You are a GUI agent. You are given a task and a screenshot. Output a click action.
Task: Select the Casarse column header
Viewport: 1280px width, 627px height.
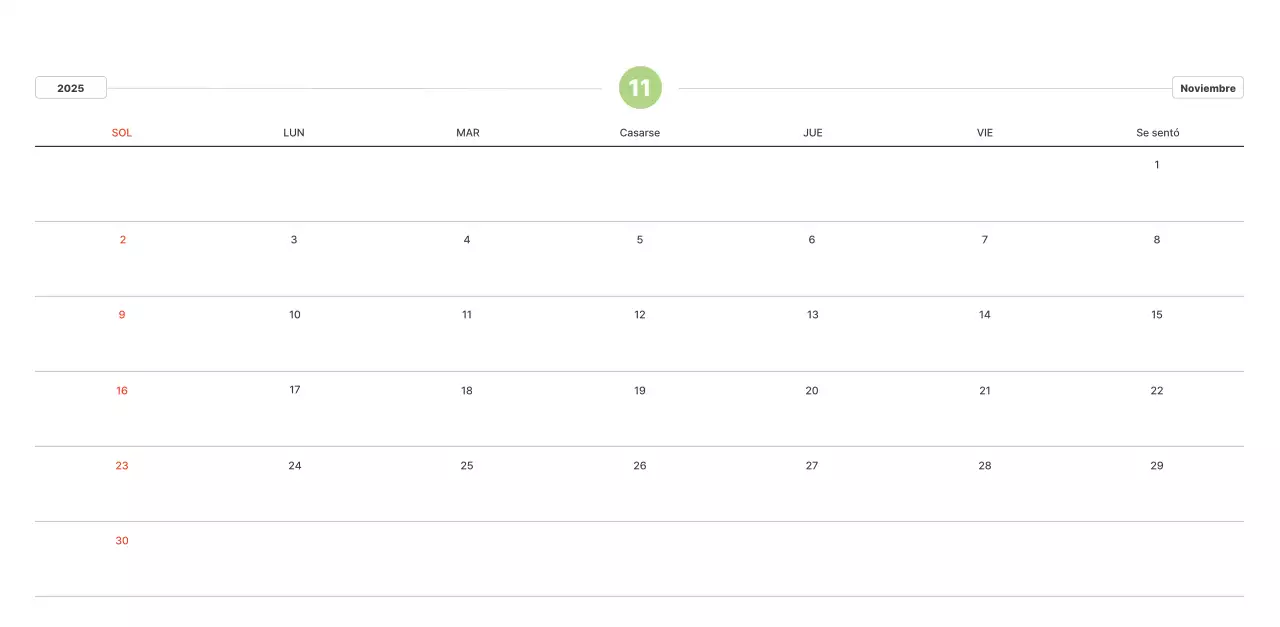[x=640, y=133]
